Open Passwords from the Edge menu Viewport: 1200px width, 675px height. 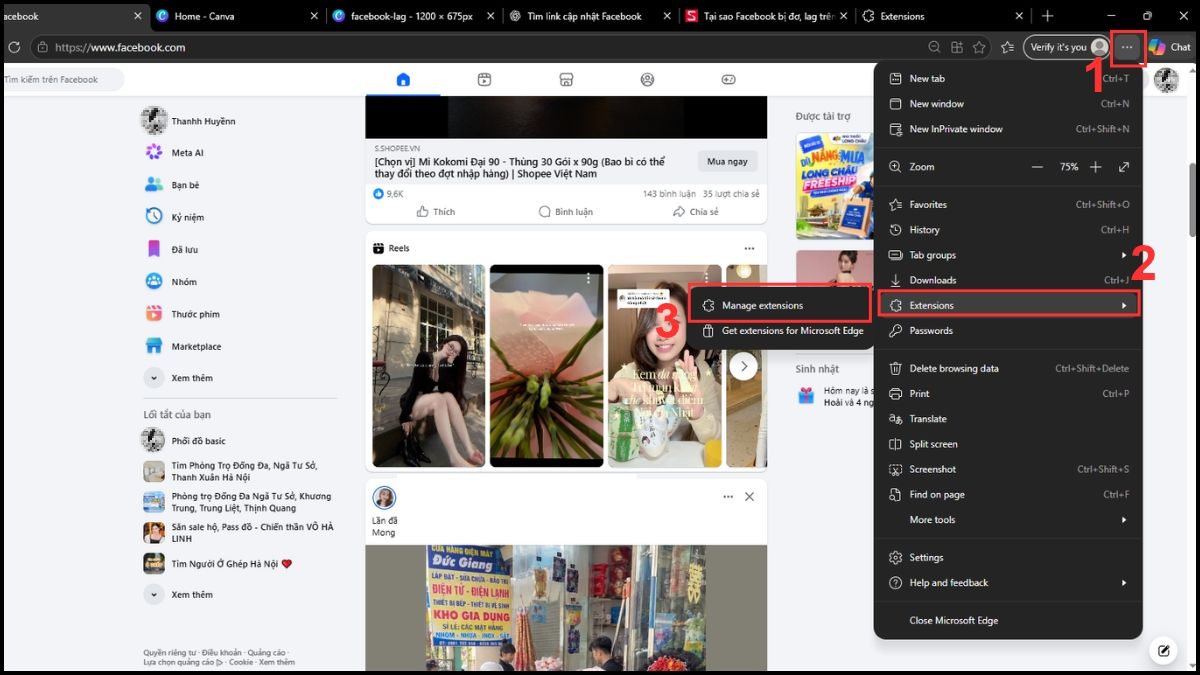coord(1008,330)
